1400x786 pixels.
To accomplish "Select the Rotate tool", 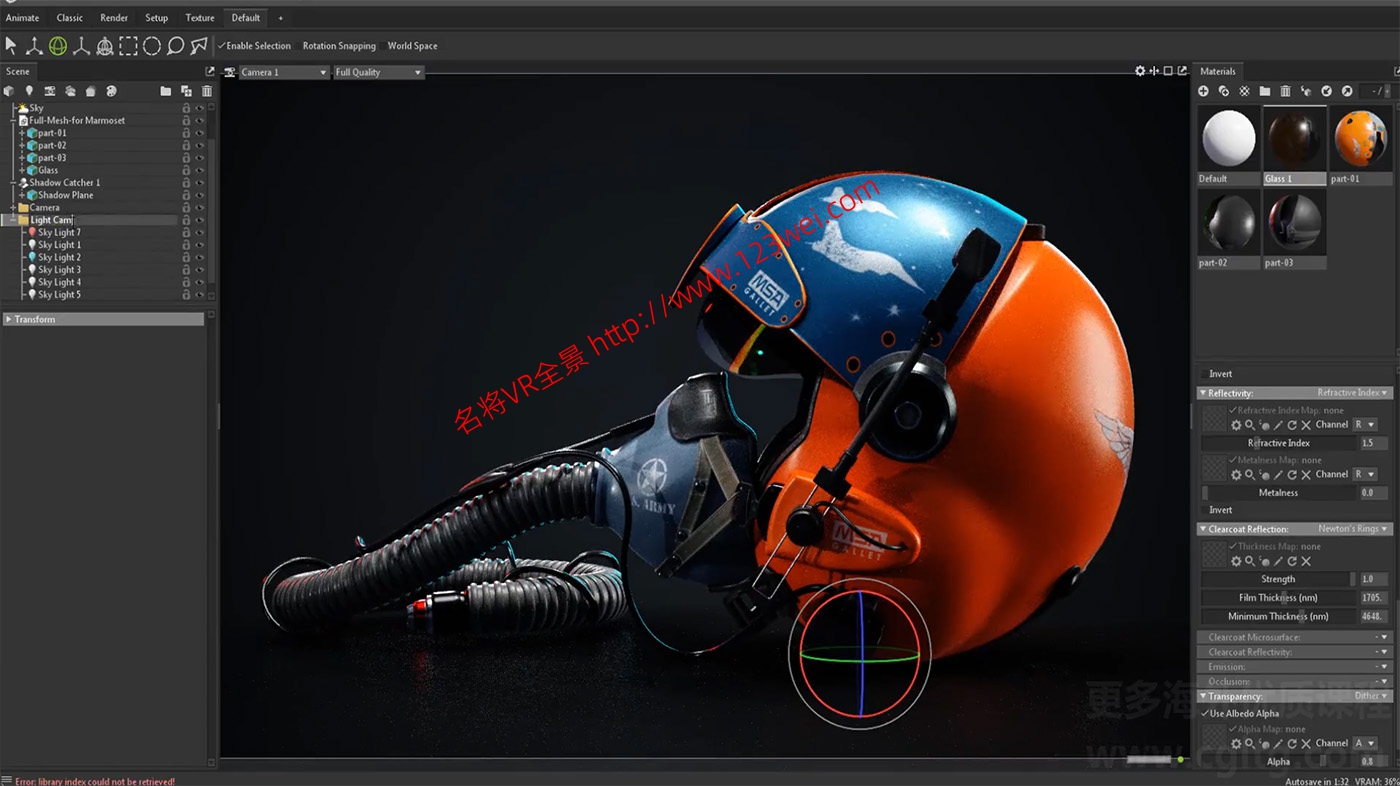I will coord(60,46).
